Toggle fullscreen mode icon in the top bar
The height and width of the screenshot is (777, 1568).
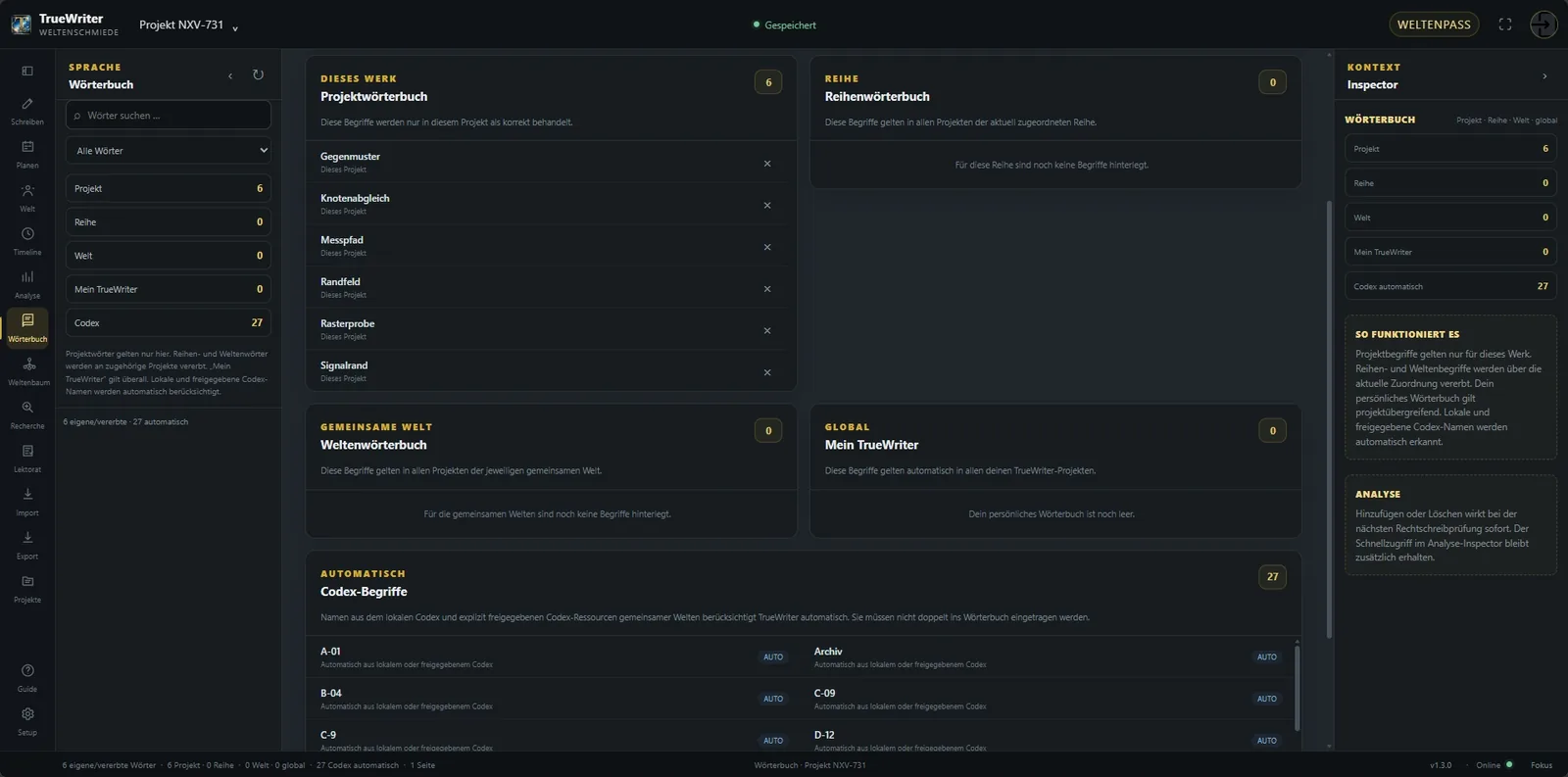tap(1505, 24)
